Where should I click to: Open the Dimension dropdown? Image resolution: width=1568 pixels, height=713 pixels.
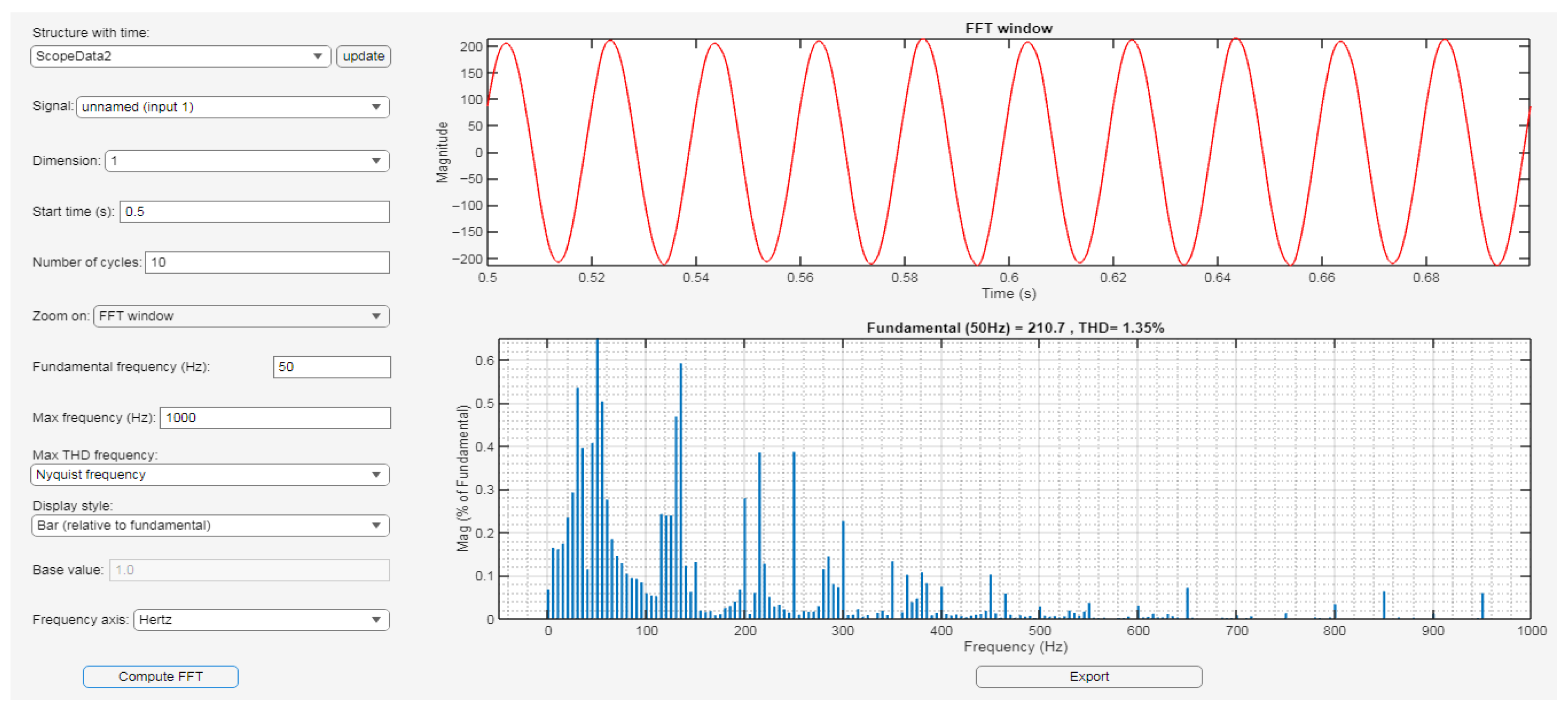(247, 161)
